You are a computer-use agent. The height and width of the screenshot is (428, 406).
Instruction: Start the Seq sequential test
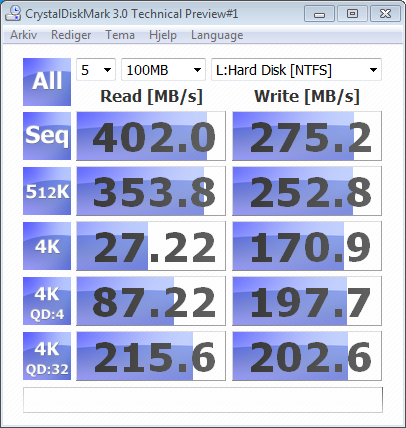(x=47, y=136)
